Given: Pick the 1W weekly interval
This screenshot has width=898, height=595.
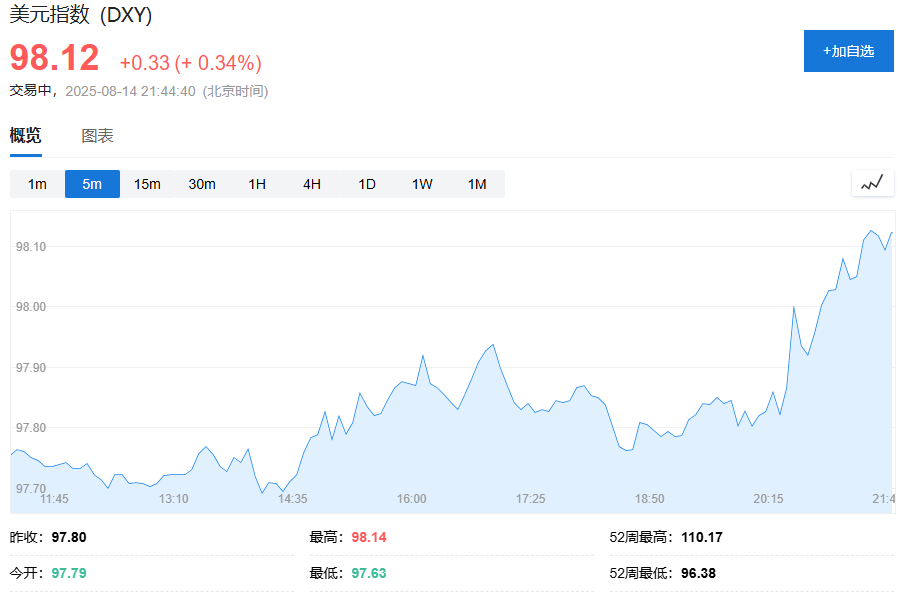Looking at the screenshot, I should pos(422,184).
